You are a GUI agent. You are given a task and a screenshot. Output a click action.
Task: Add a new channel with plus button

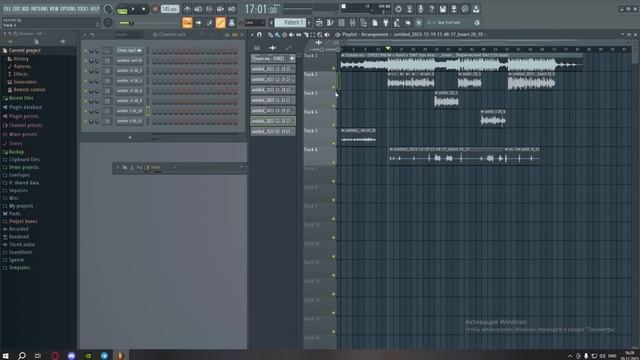point(130,138)
